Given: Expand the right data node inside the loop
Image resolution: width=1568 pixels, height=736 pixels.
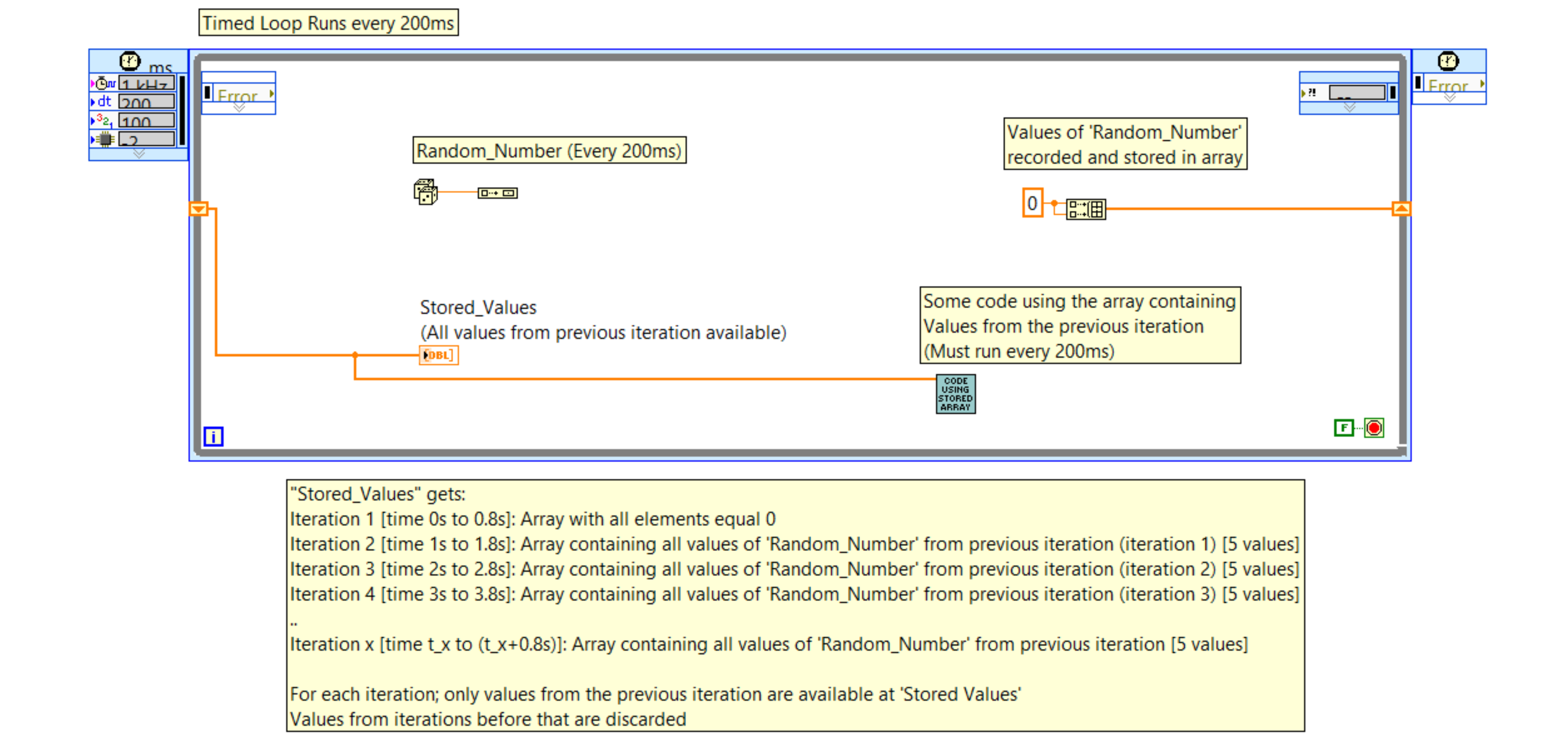Looking at the screenshot, I should pyautogui.click(x=1350, y=108).
